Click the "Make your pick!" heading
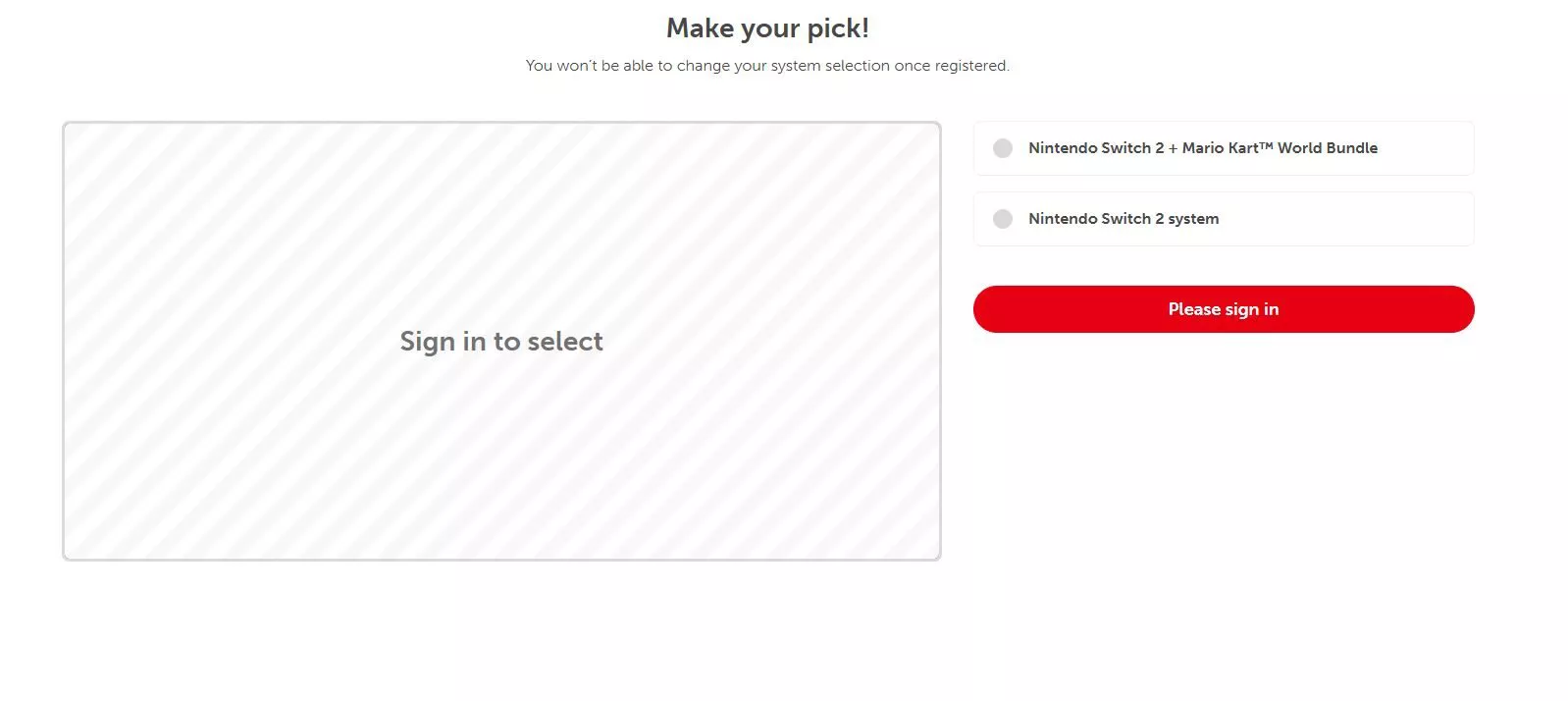Screen dimensions: 1568x701 click(767, 28)
